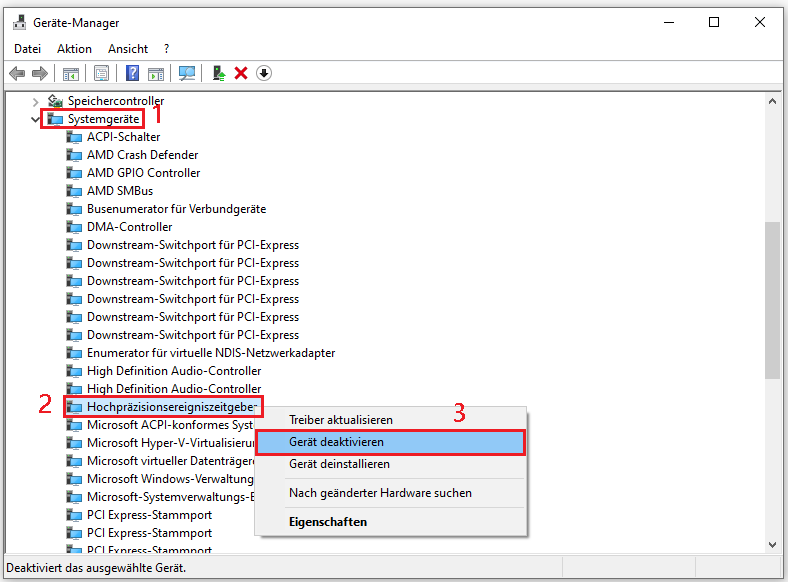The image size is (788, 582).
Task: Expand the Speichercontroller node
Action: click(x=35, y=102)
